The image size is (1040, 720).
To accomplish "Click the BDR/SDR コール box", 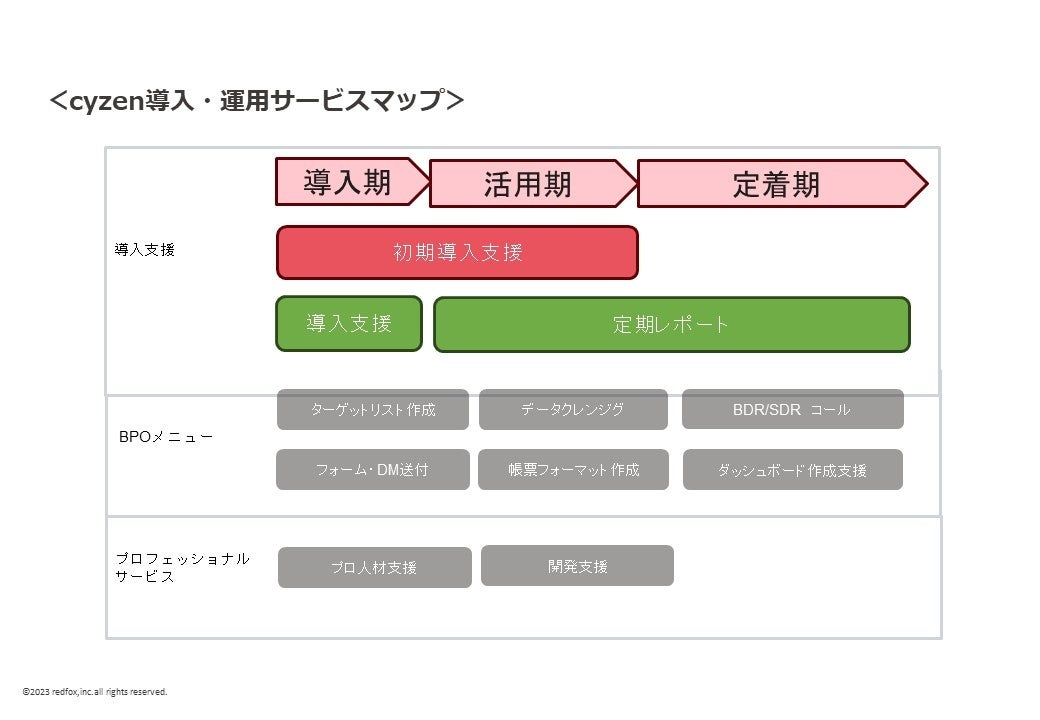I will [792, 409].
